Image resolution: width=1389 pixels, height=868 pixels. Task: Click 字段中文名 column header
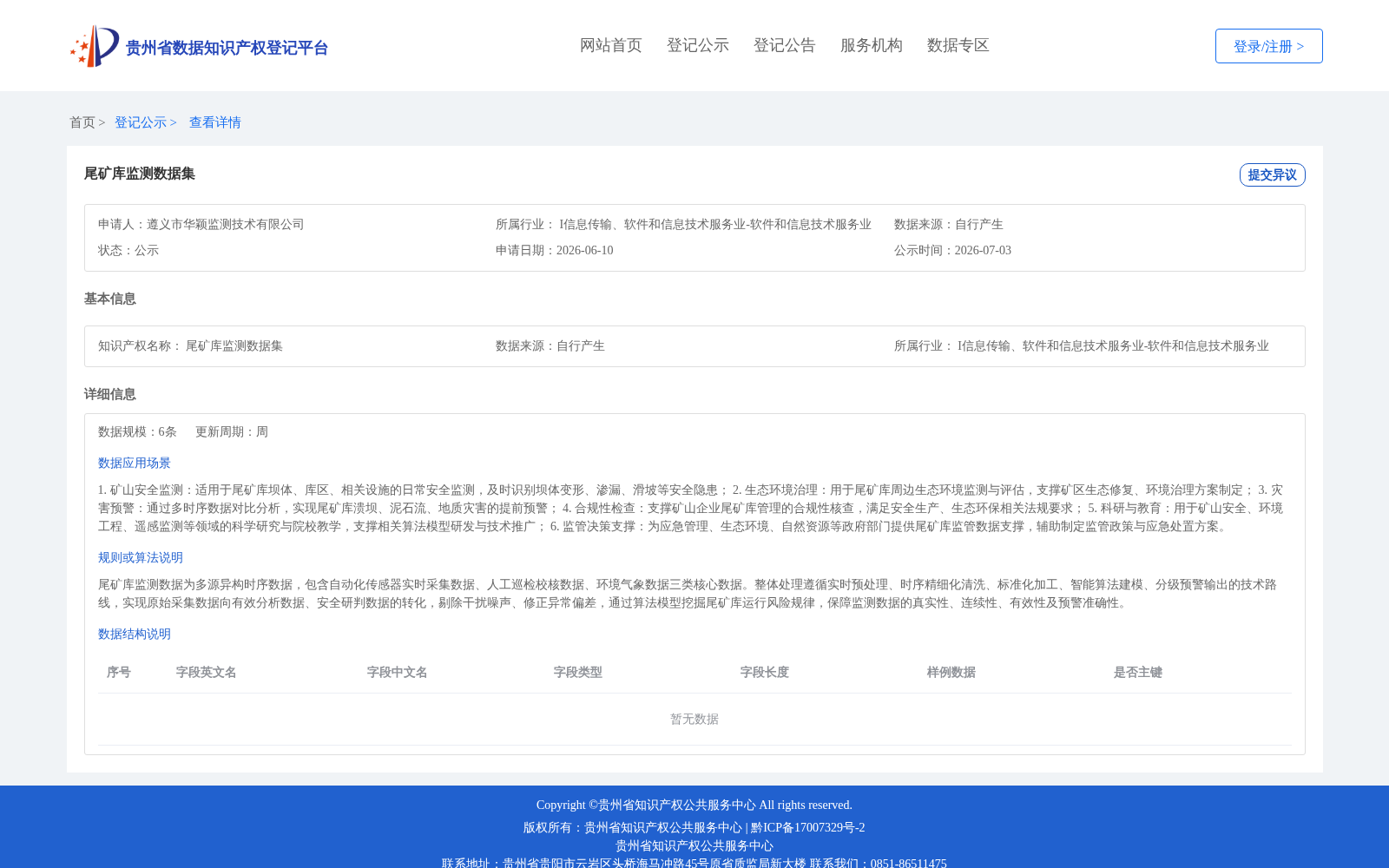click(x=398, y=672)
